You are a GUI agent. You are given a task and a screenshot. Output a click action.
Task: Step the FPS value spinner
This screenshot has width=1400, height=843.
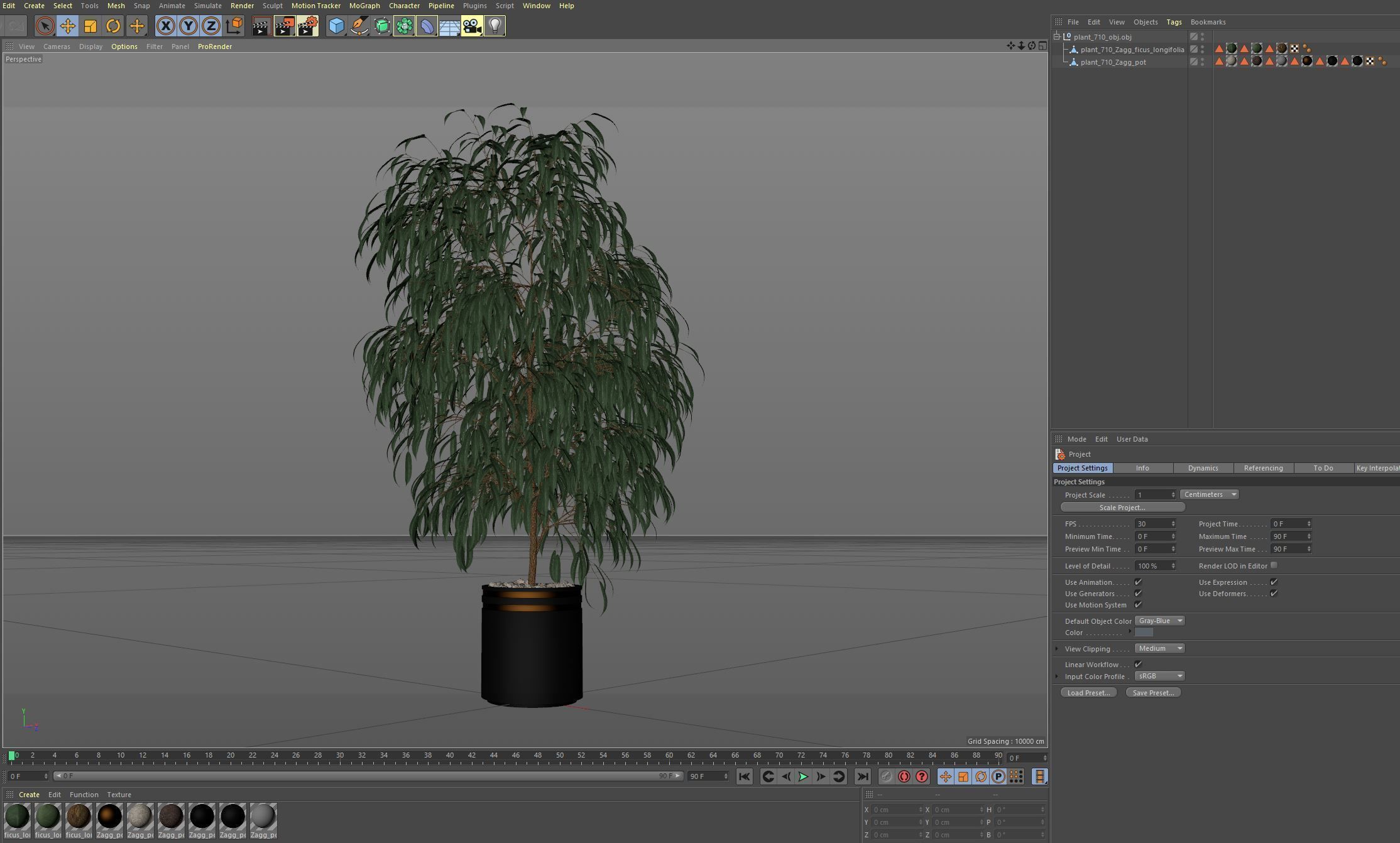pyautogui.click(x=1173, y=524)
